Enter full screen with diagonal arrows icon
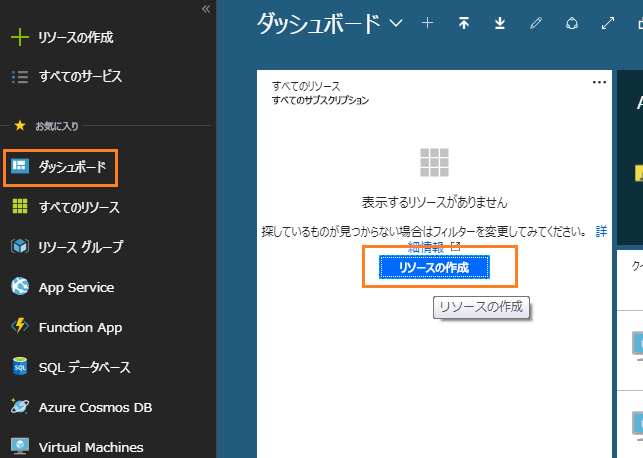643x458 pixels. 608,23
